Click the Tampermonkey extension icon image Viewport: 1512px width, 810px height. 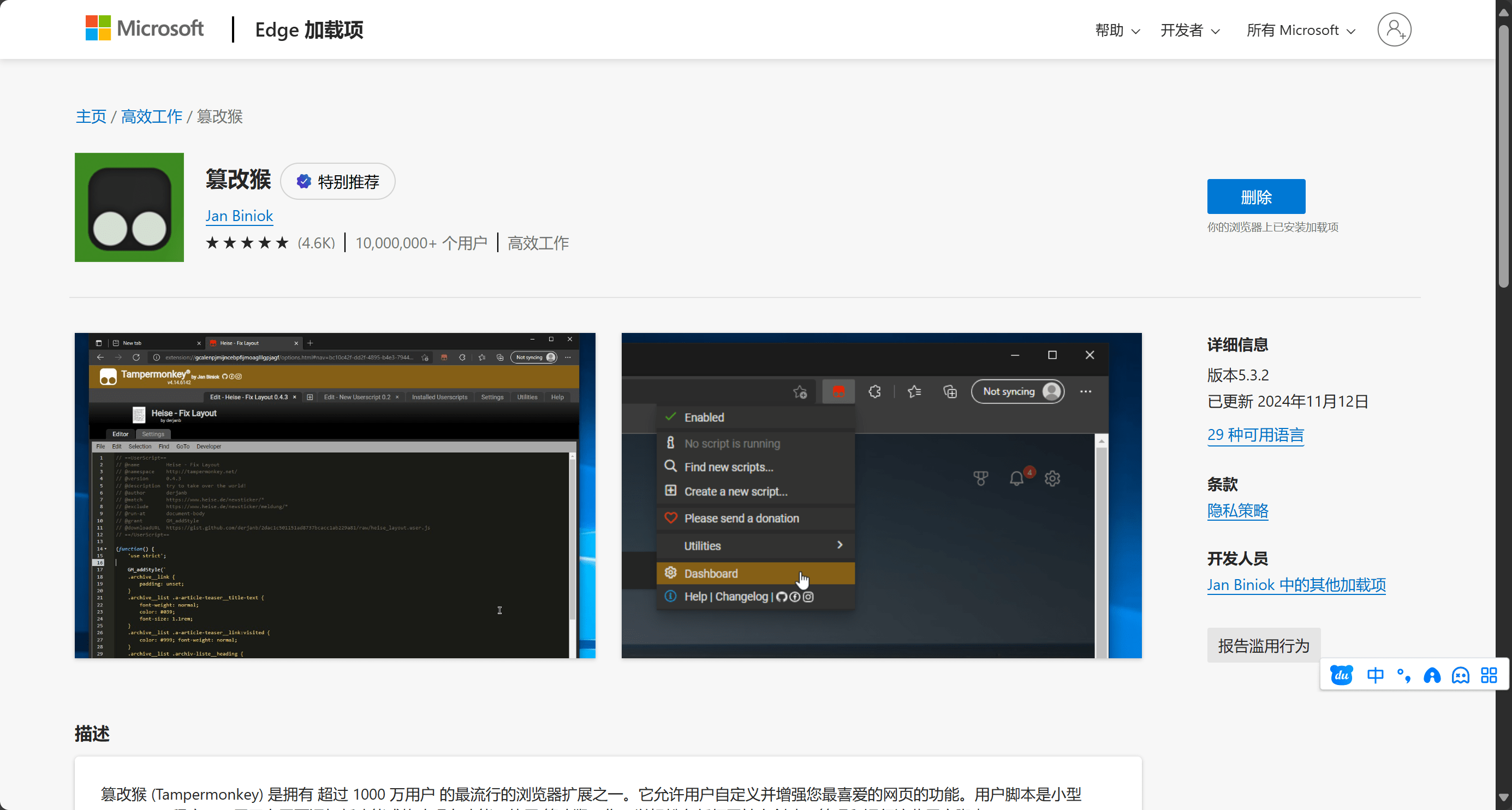click(129, 207)
